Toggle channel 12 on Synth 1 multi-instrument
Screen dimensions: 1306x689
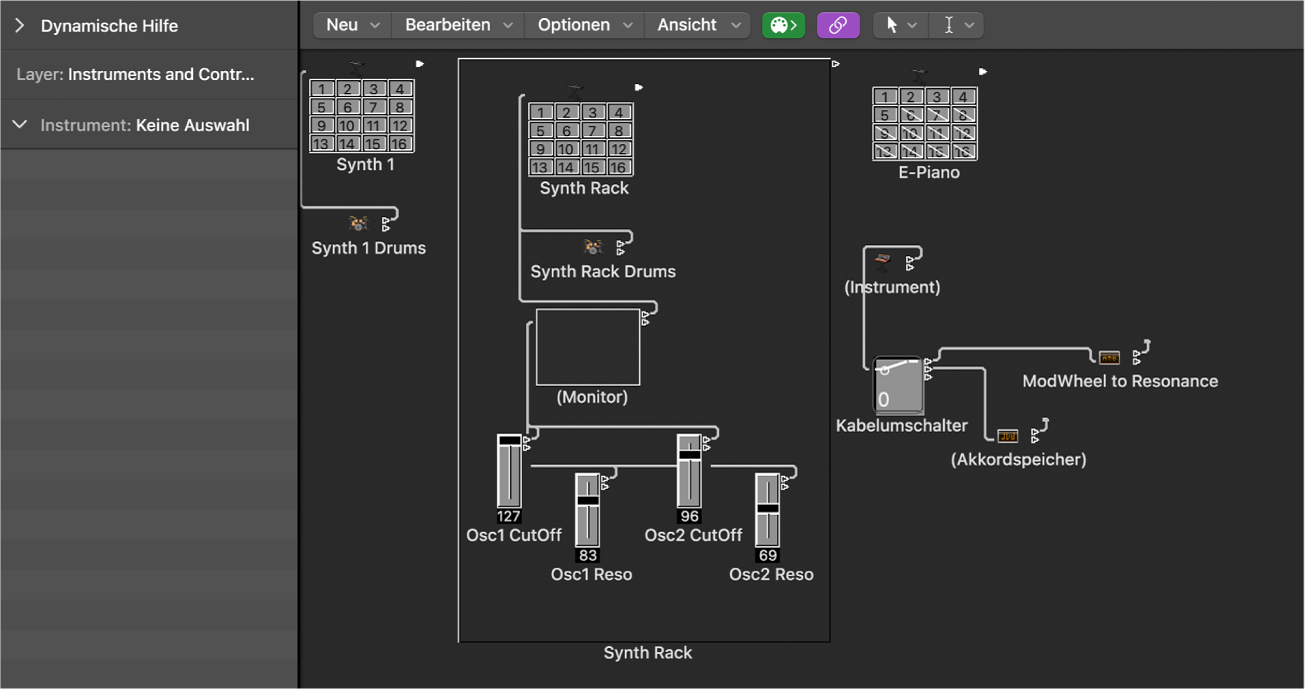(x=400, y=126)
